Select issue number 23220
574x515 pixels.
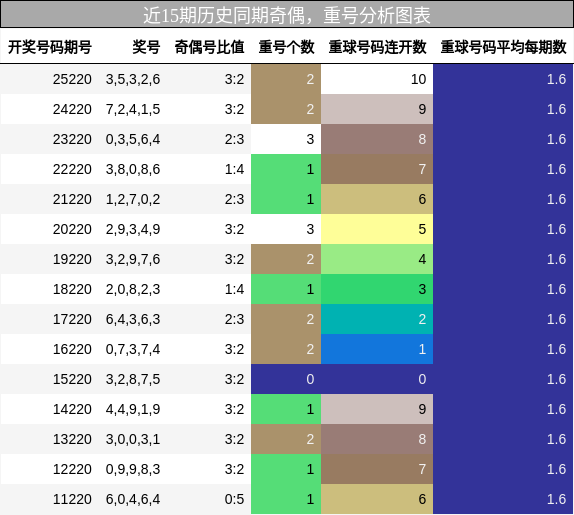[72, 139]
